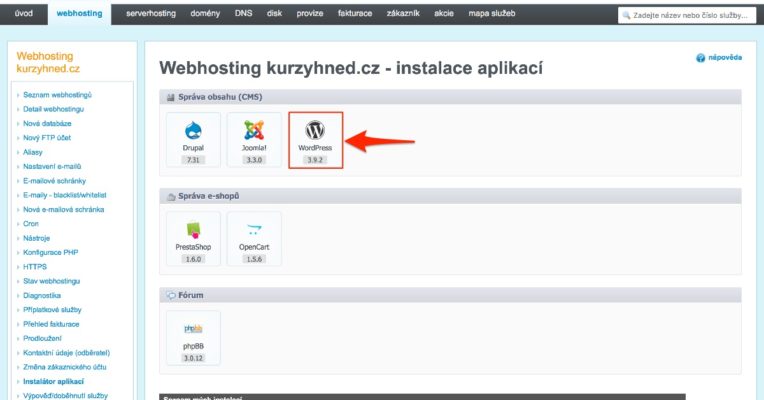Open Nástroje in the sidebar
The width and height of the screenshot is (764, 400).
(37, 238)
